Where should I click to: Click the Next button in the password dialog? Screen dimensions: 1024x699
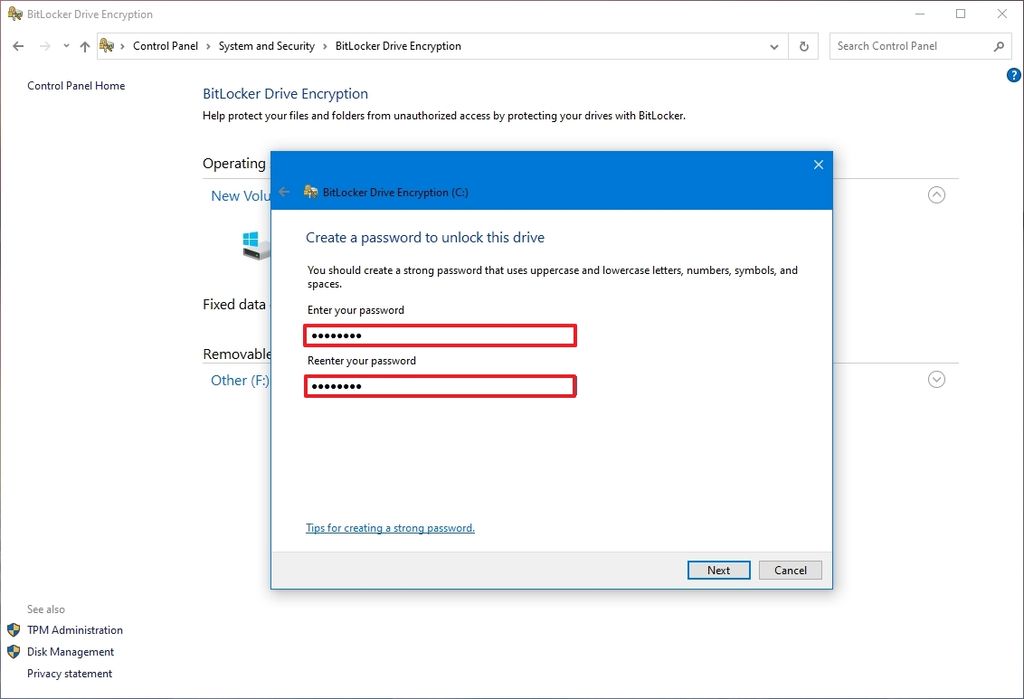click(x=718, y=570)
